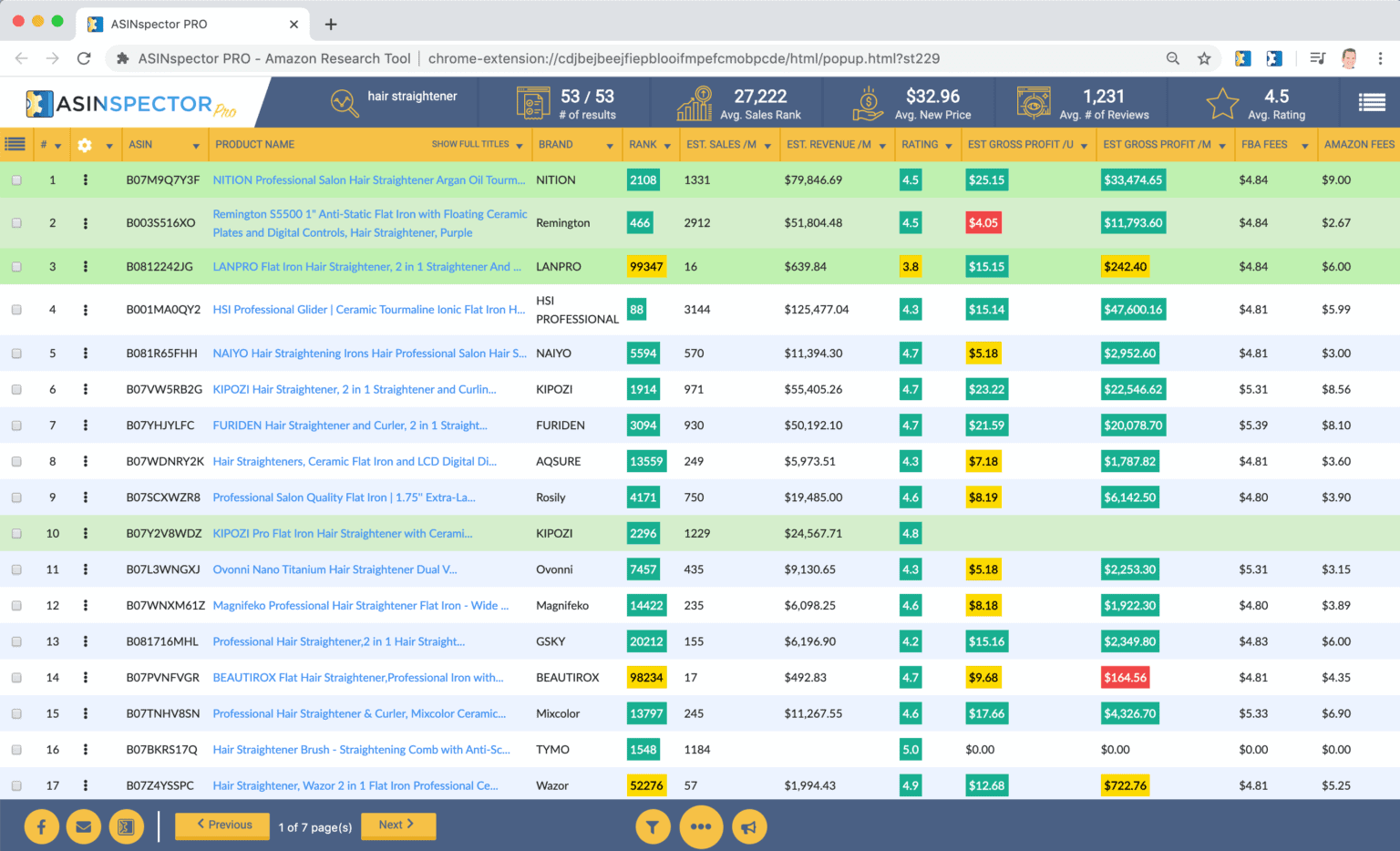Click the red $4.05 gross profit badge
1400x851 pixels.
(983, 223)
